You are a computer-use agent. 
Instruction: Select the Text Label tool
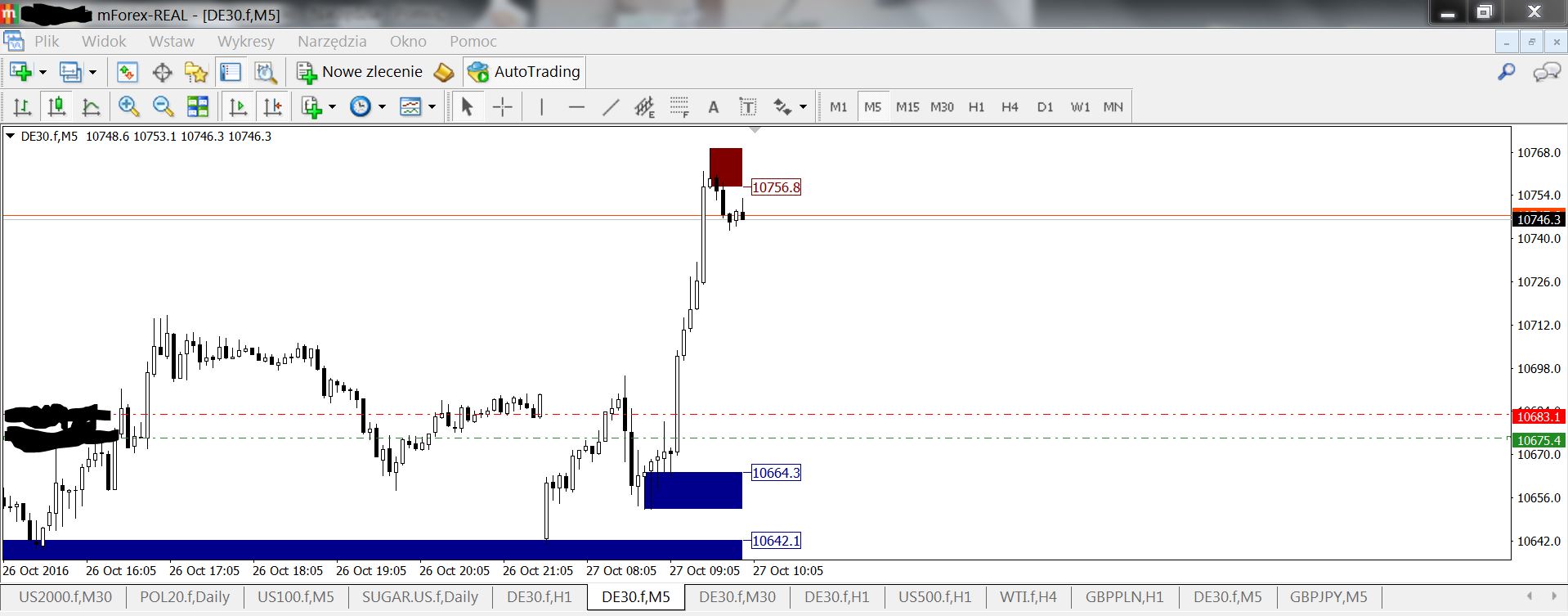pos(748,106)
